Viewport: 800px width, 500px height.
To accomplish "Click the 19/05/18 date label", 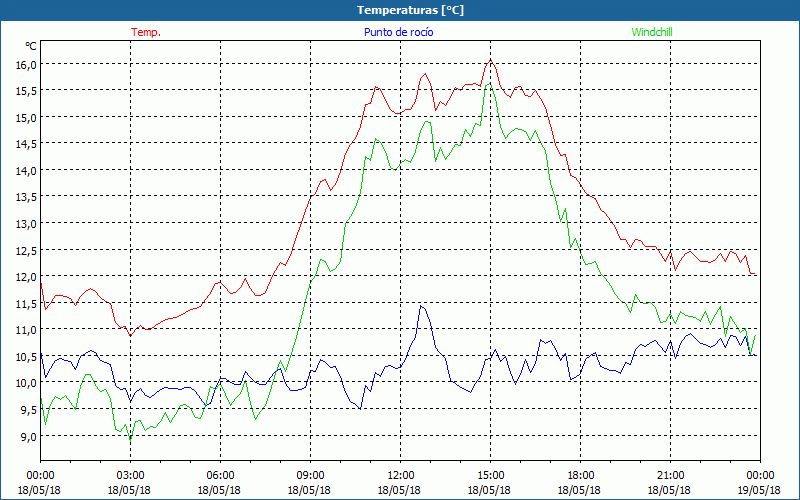I will click(759, 490).
